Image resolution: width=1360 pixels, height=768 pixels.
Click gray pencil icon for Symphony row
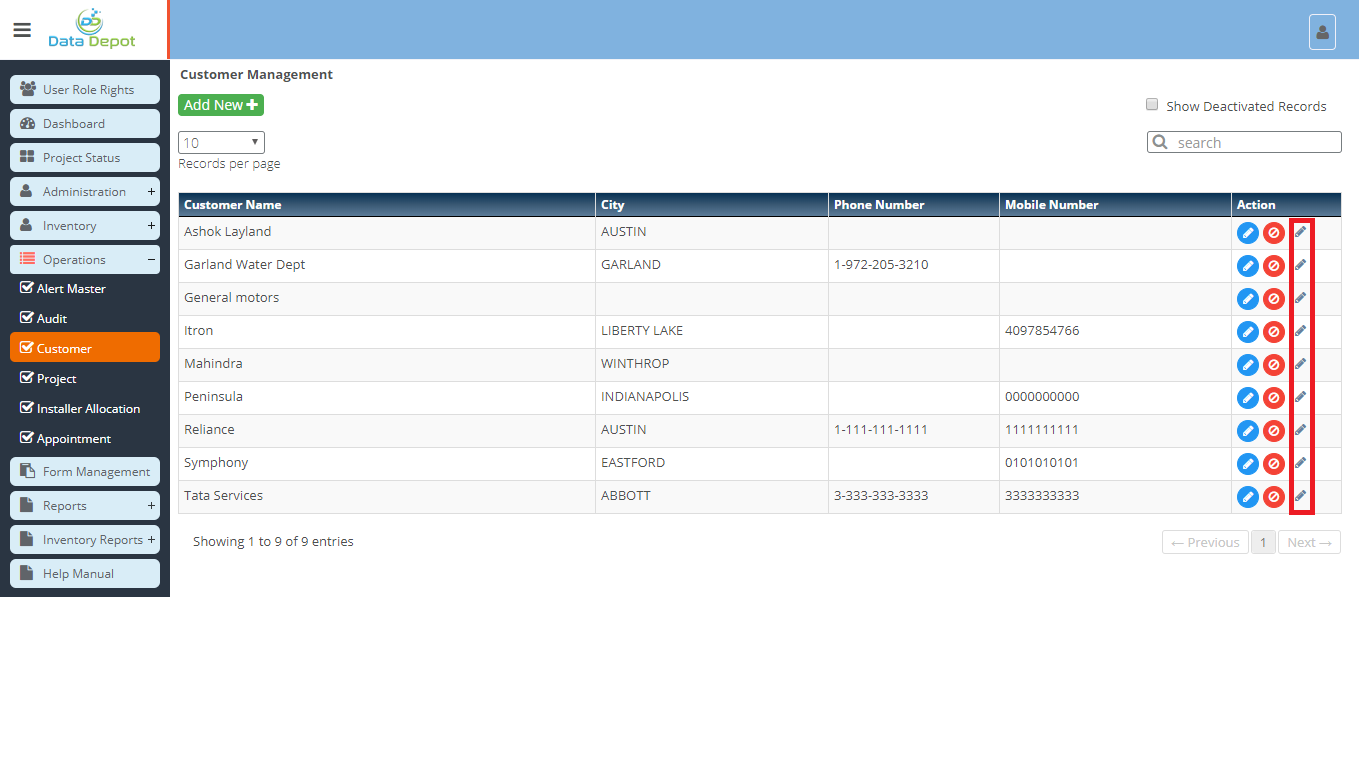click(x=1300, y=463)
